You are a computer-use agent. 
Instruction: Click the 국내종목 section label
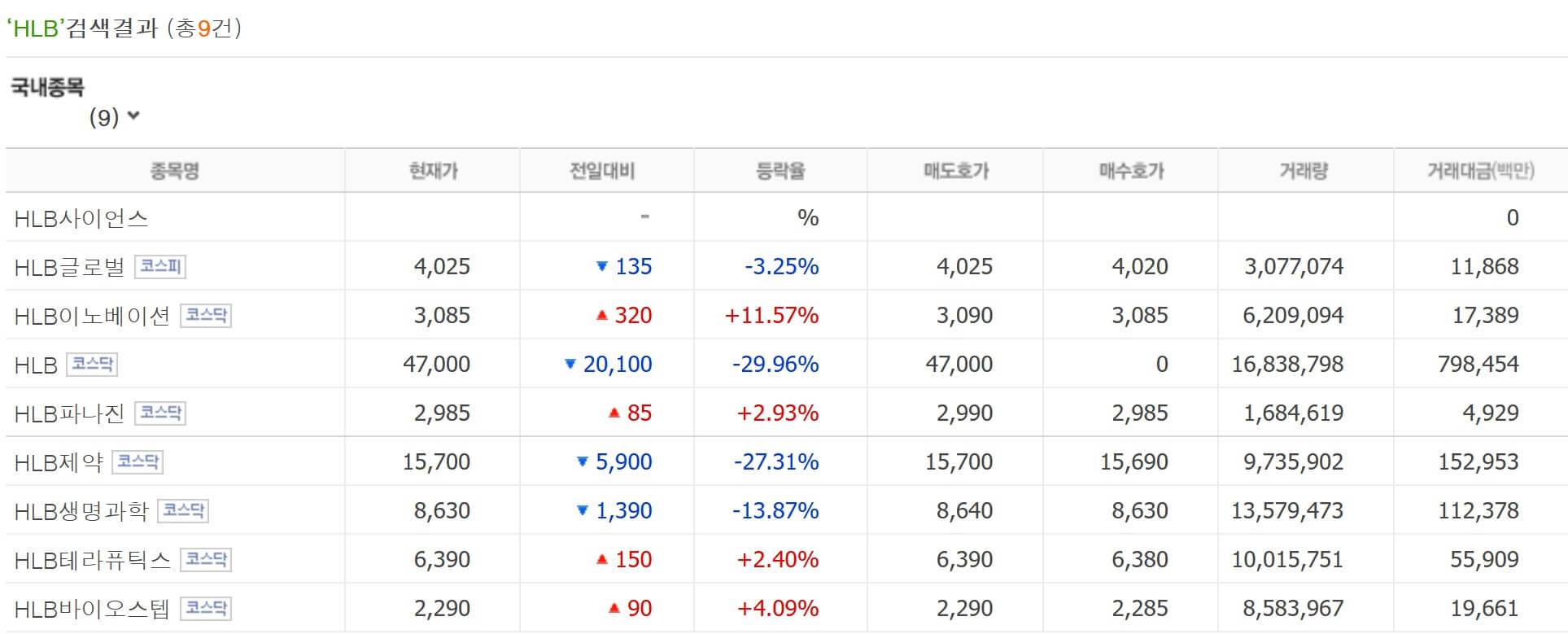47,87
